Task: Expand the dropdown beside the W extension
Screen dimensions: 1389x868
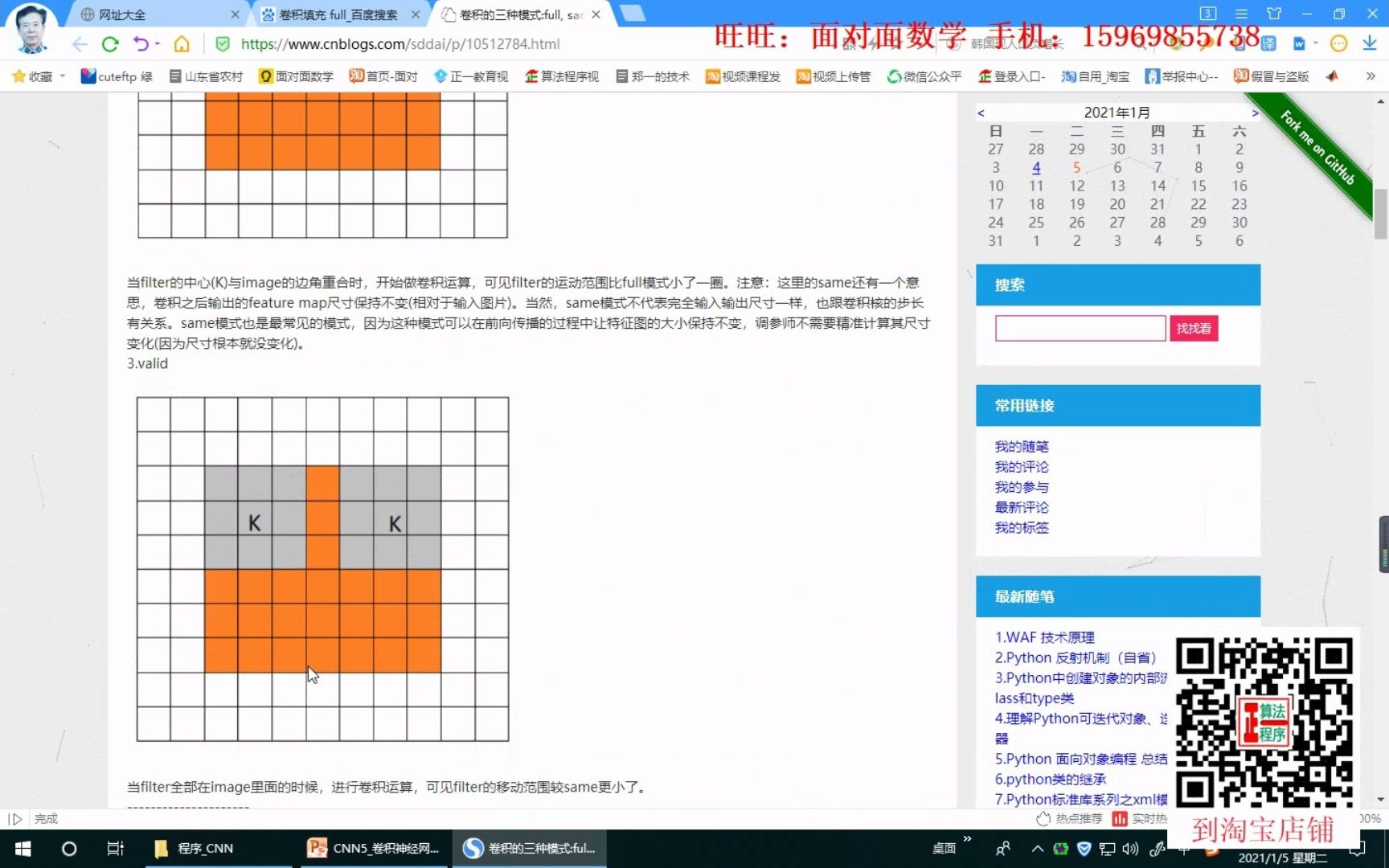Action: (x=1316, y=43)
